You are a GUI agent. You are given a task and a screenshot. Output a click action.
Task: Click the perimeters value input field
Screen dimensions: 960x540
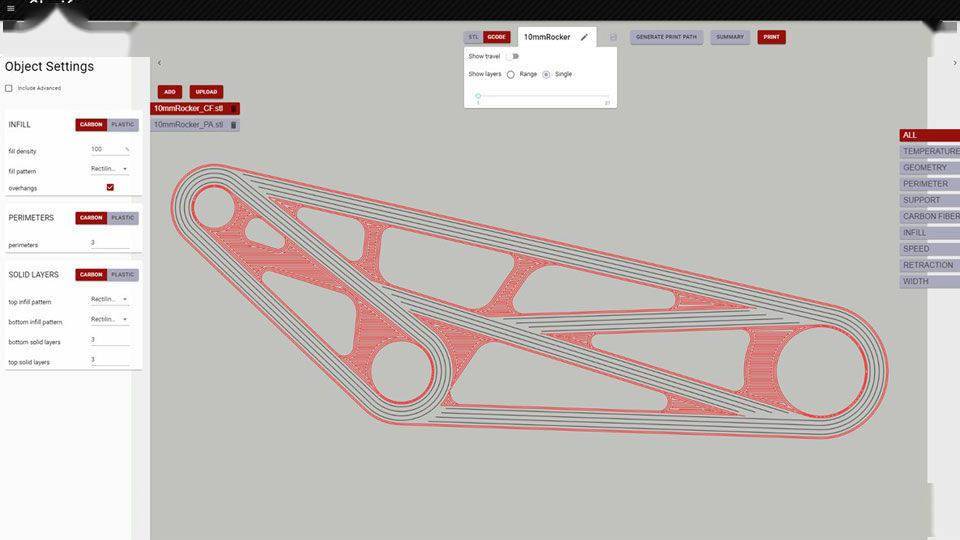[x=110, y=242]
